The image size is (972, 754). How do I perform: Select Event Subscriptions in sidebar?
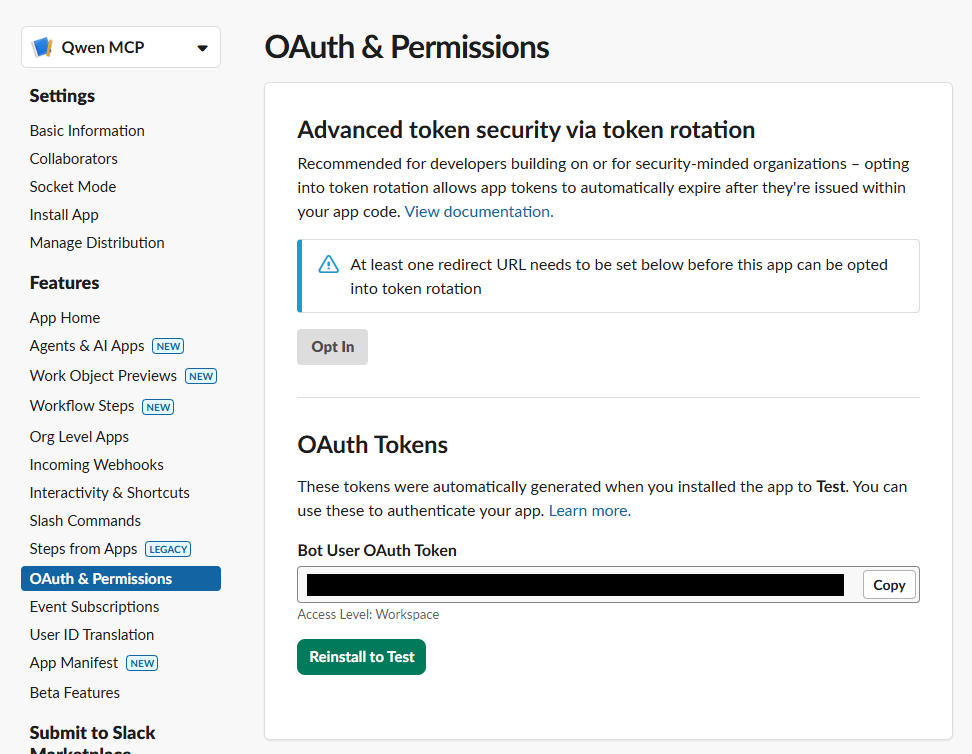pos(94,607)
